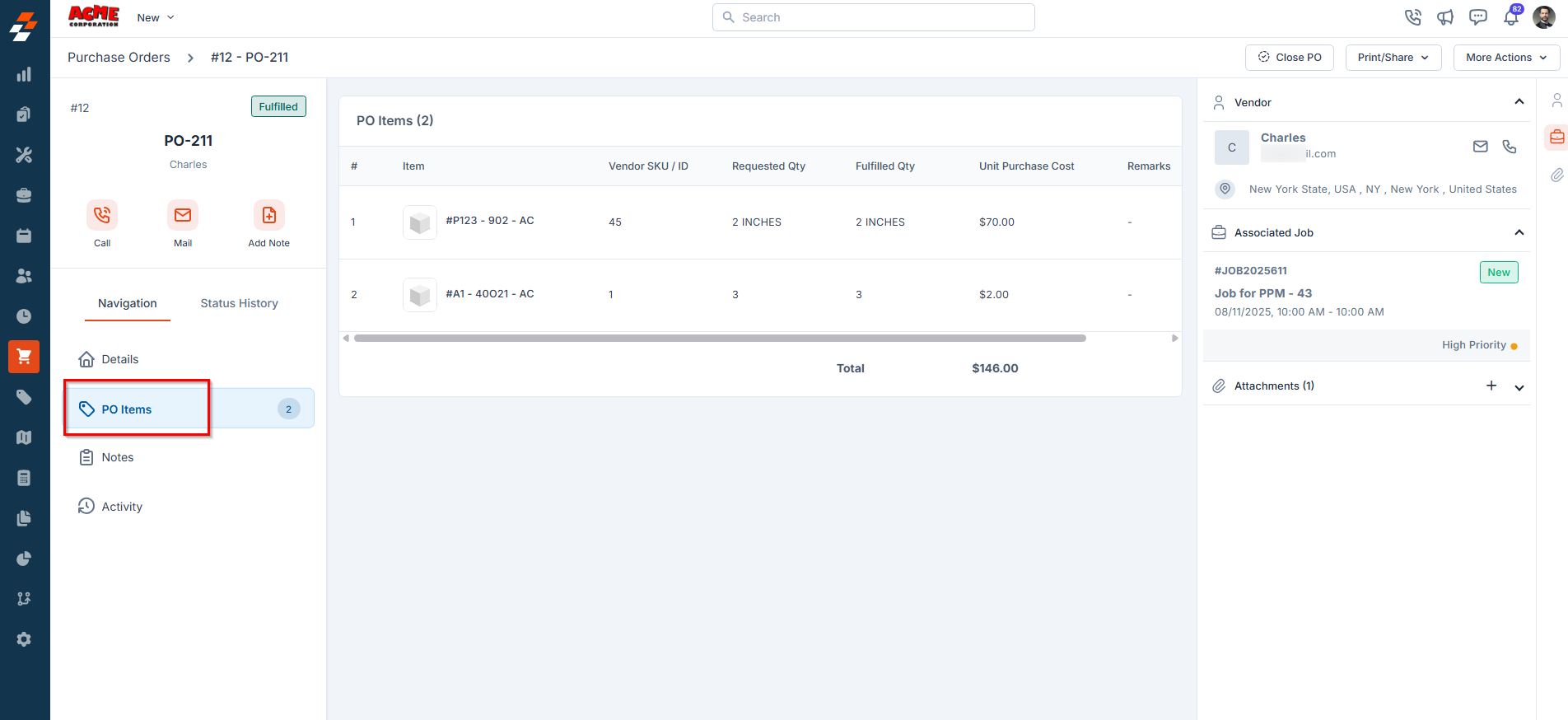1568x720 pixels.
Task: Open the wrench and screwdriver tools icon
Action: point(24,155)
